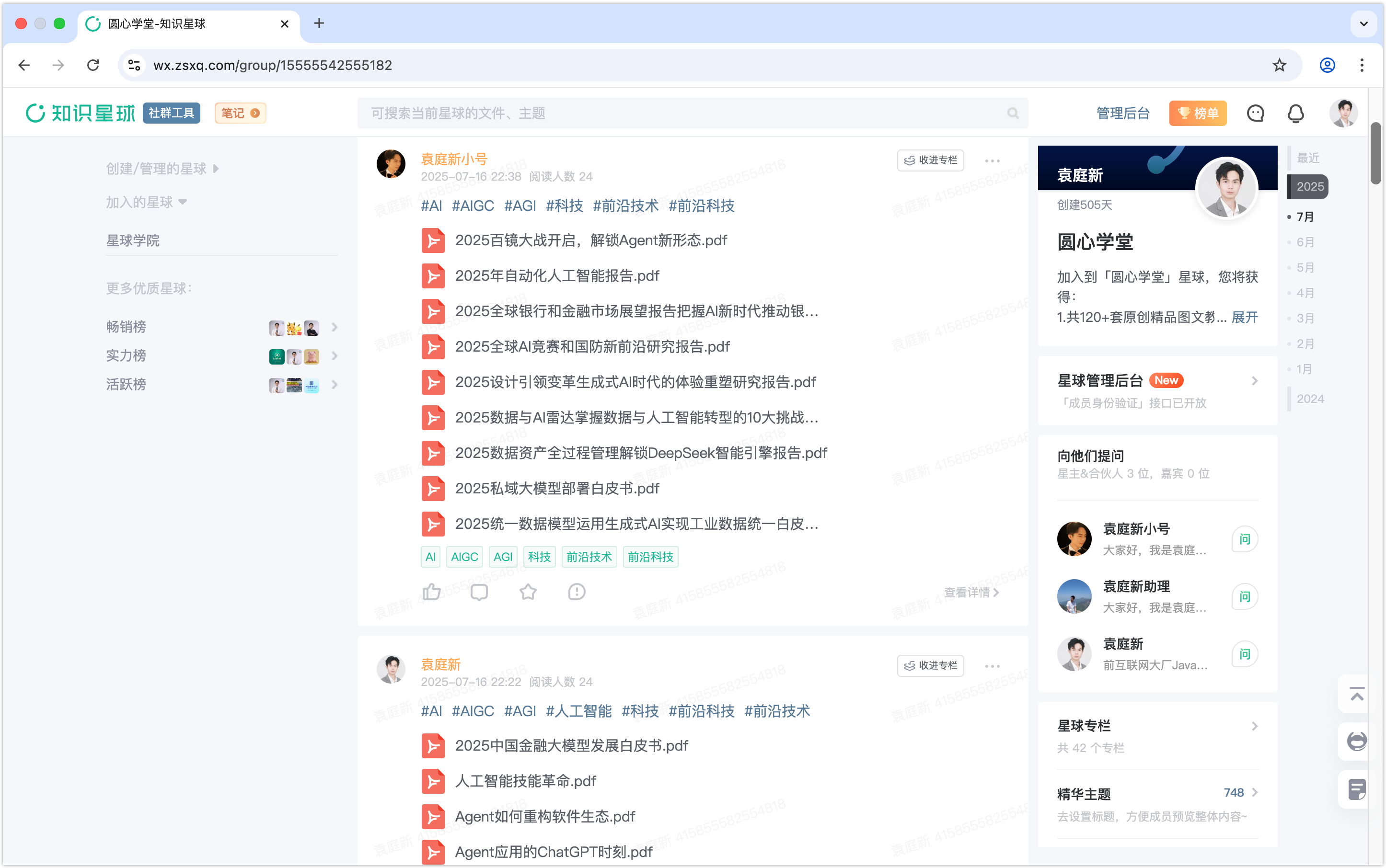Click the report exclamation icon under post

[x=576, y=592]
